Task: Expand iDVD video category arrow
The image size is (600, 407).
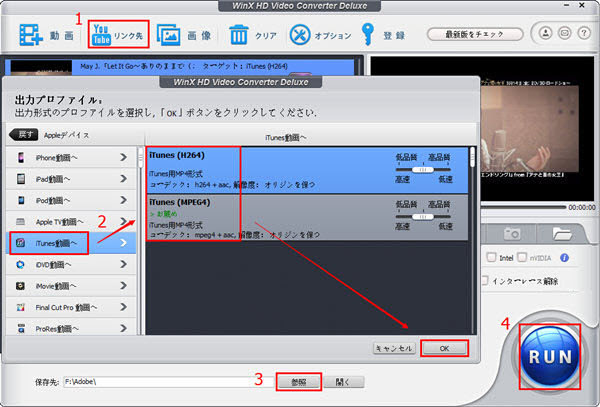Action: pos(123,264)
